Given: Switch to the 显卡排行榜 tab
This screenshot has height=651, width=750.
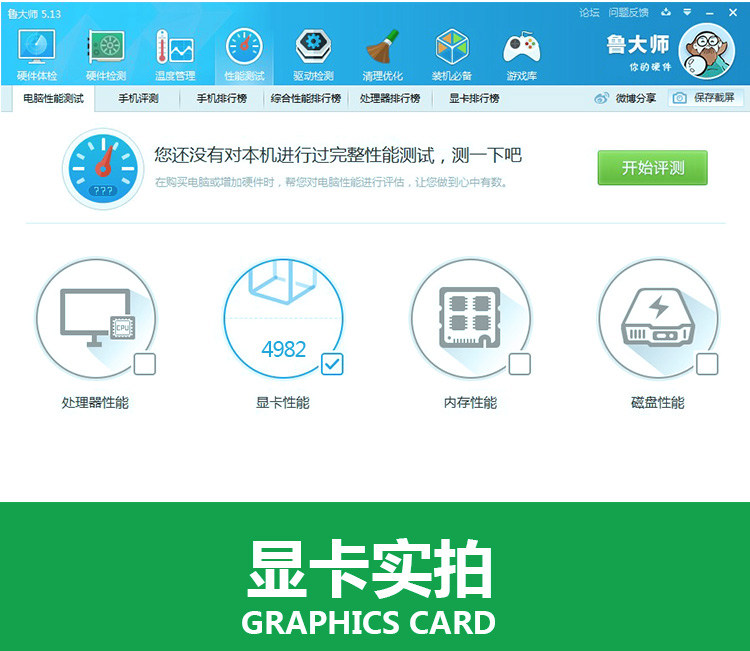Looking at the screenshot, I should coord(474,99).
